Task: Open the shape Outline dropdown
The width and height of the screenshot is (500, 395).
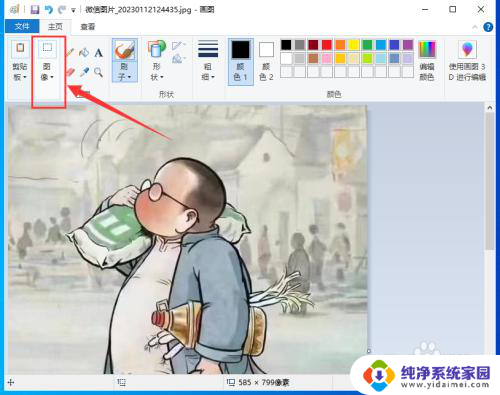Action: pyautogui.click(x=179, y=46)
